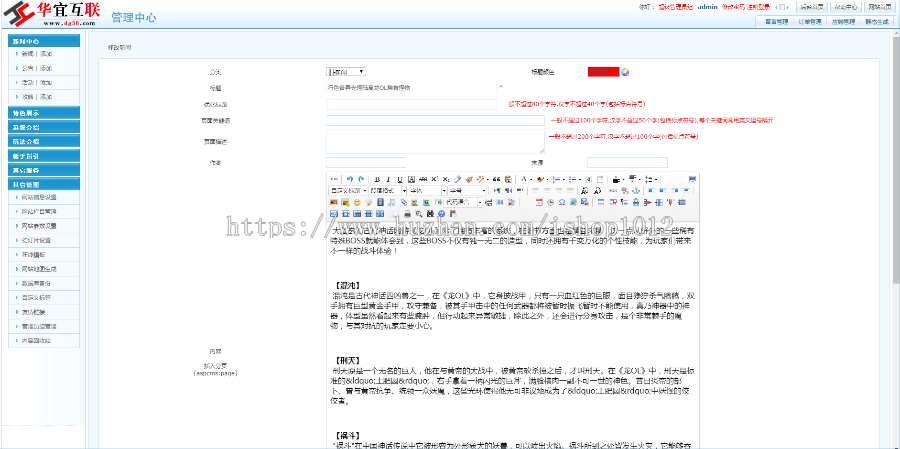Open the font size dropdown
This screenshot has height=449, width=900.
point(467,190)
